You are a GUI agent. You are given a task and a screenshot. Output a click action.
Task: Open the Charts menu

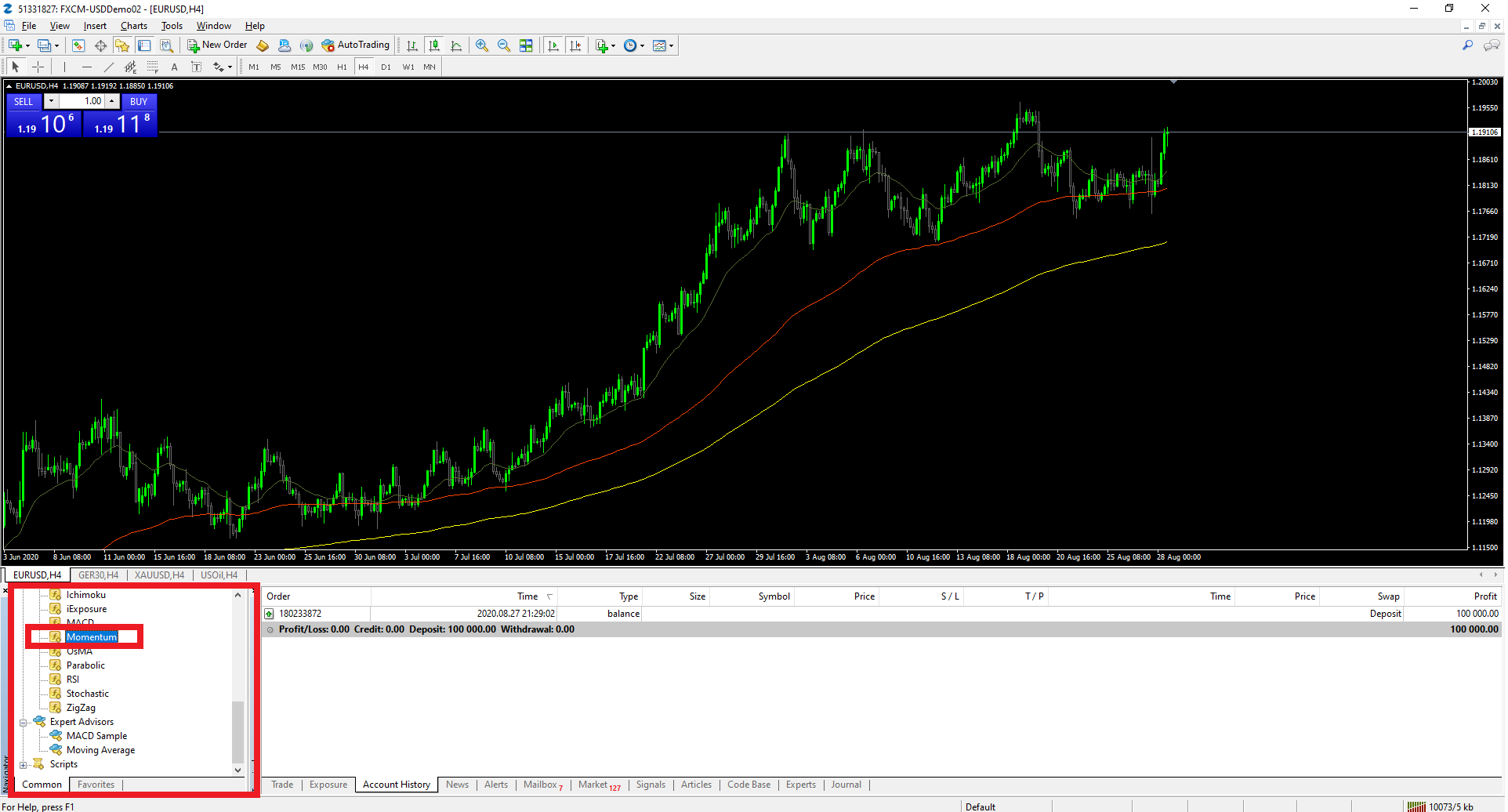point(133,26)
